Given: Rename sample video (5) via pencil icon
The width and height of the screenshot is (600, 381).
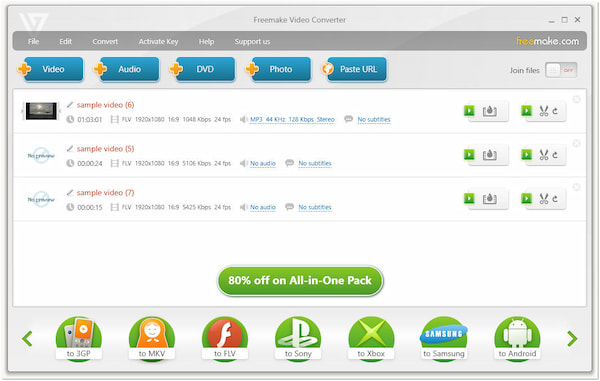Looking at the screenshot, I should [x=70, y=148].
